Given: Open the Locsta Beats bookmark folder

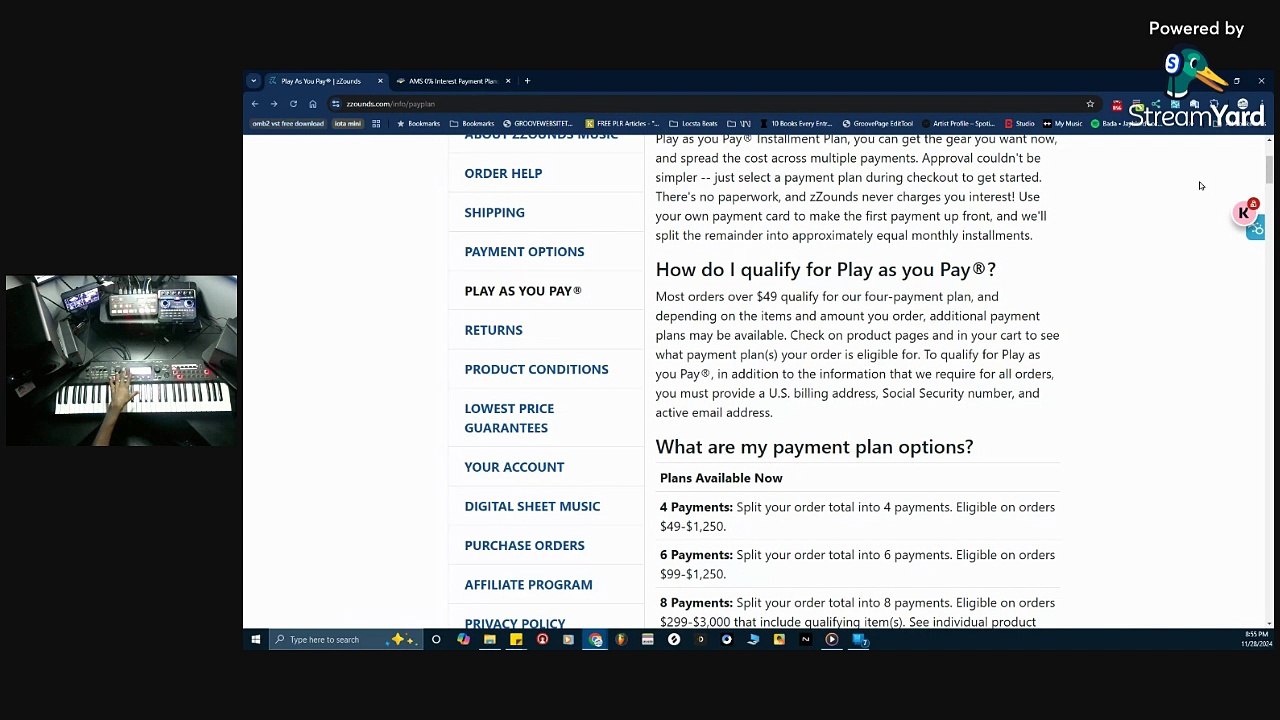Looking at the screenshot, I should tap(693, 124).
